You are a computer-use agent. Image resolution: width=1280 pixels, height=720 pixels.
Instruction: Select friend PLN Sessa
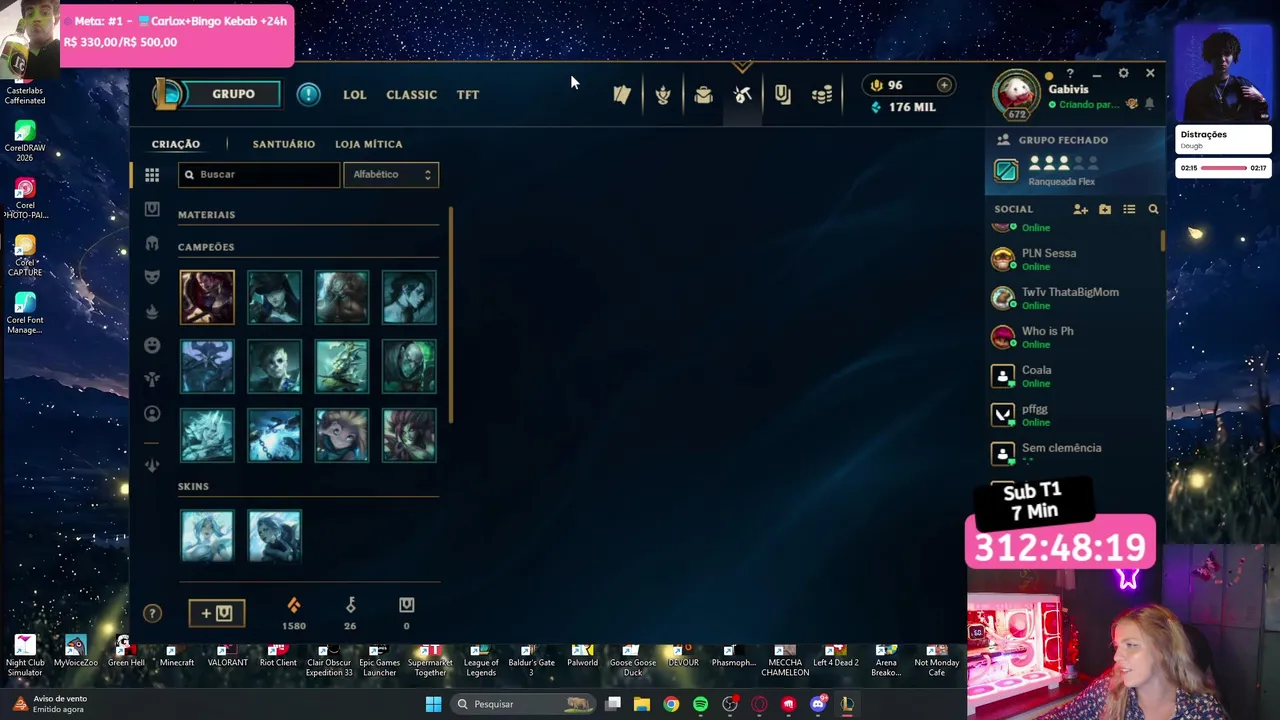tap(1074, 259)
